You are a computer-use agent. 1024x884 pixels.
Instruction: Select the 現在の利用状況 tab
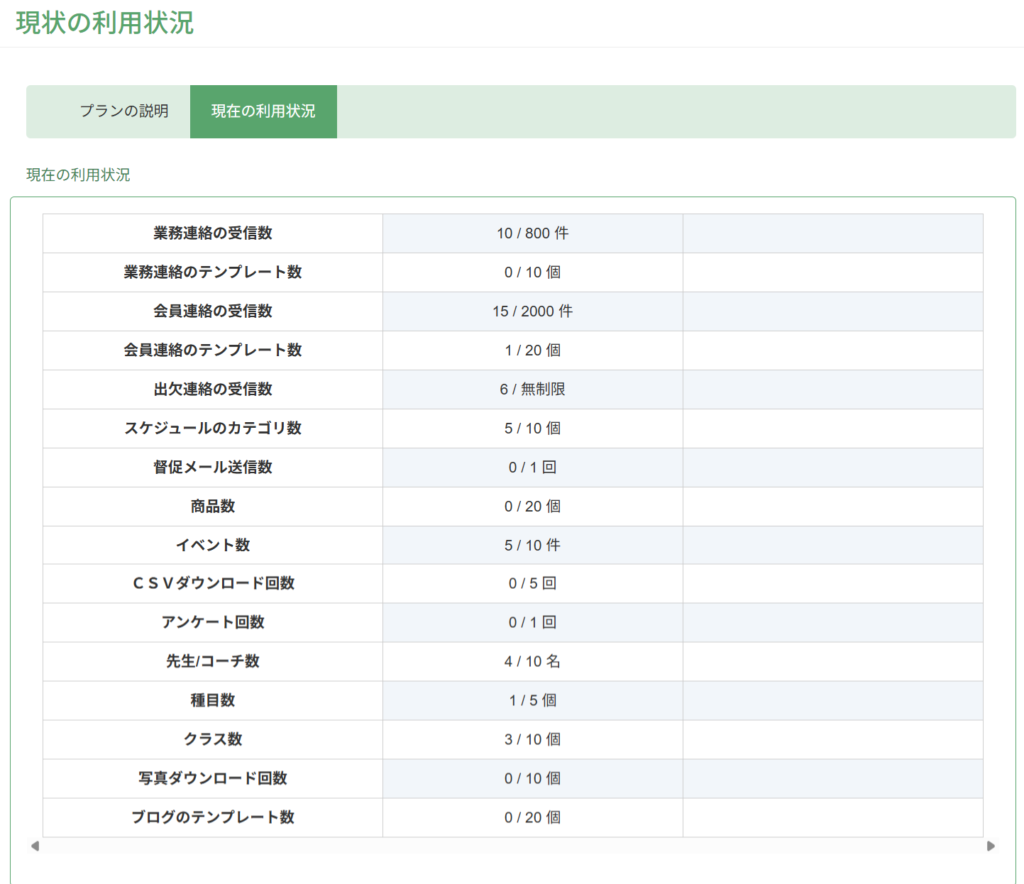click(263, 111)
